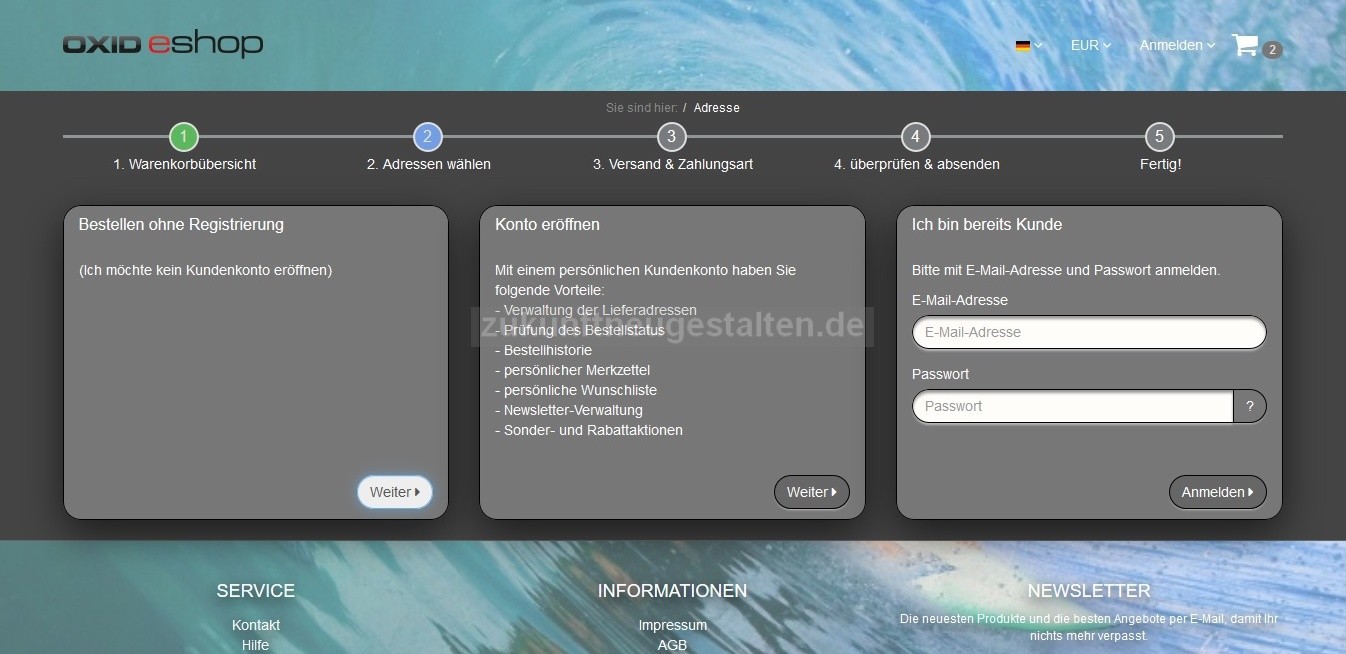Screen dimensions: 1346x654
Task: Click the Anmelden button in login card
Action: click(x=1218, y=492)
